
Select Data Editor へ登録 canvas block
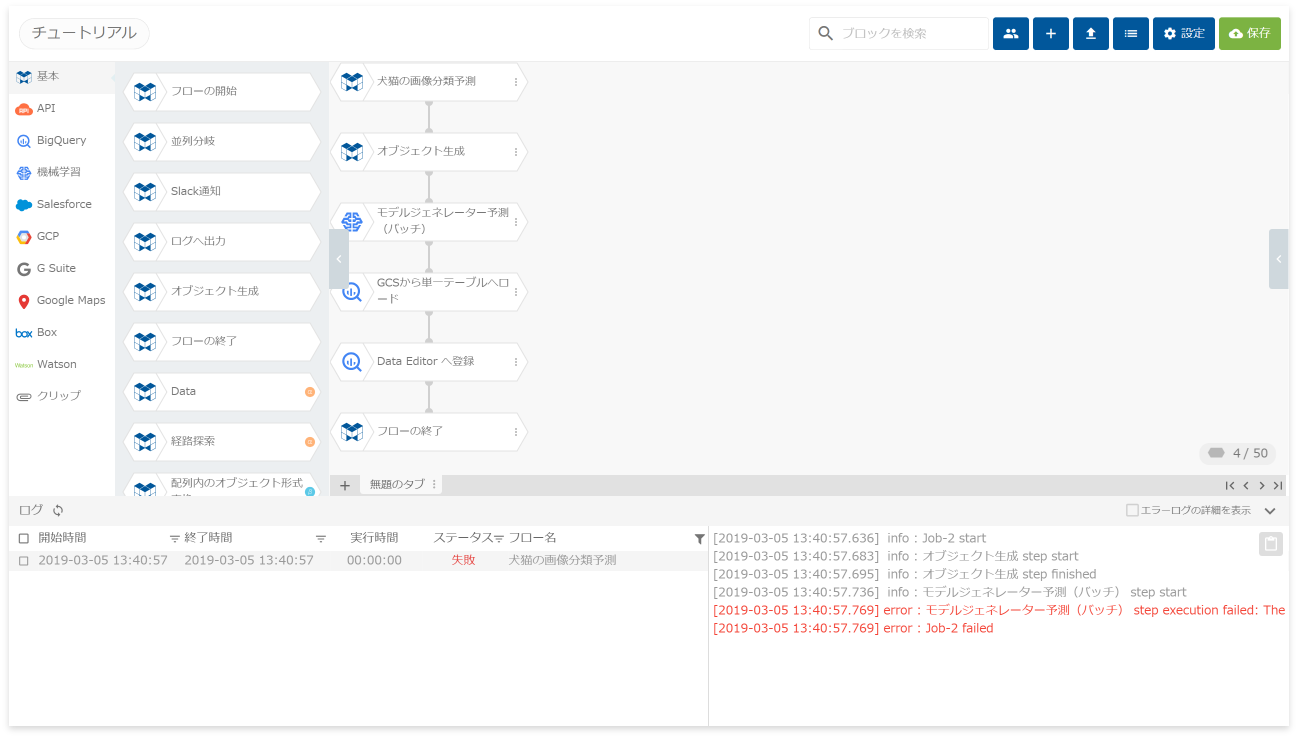(x=429, y=361)
